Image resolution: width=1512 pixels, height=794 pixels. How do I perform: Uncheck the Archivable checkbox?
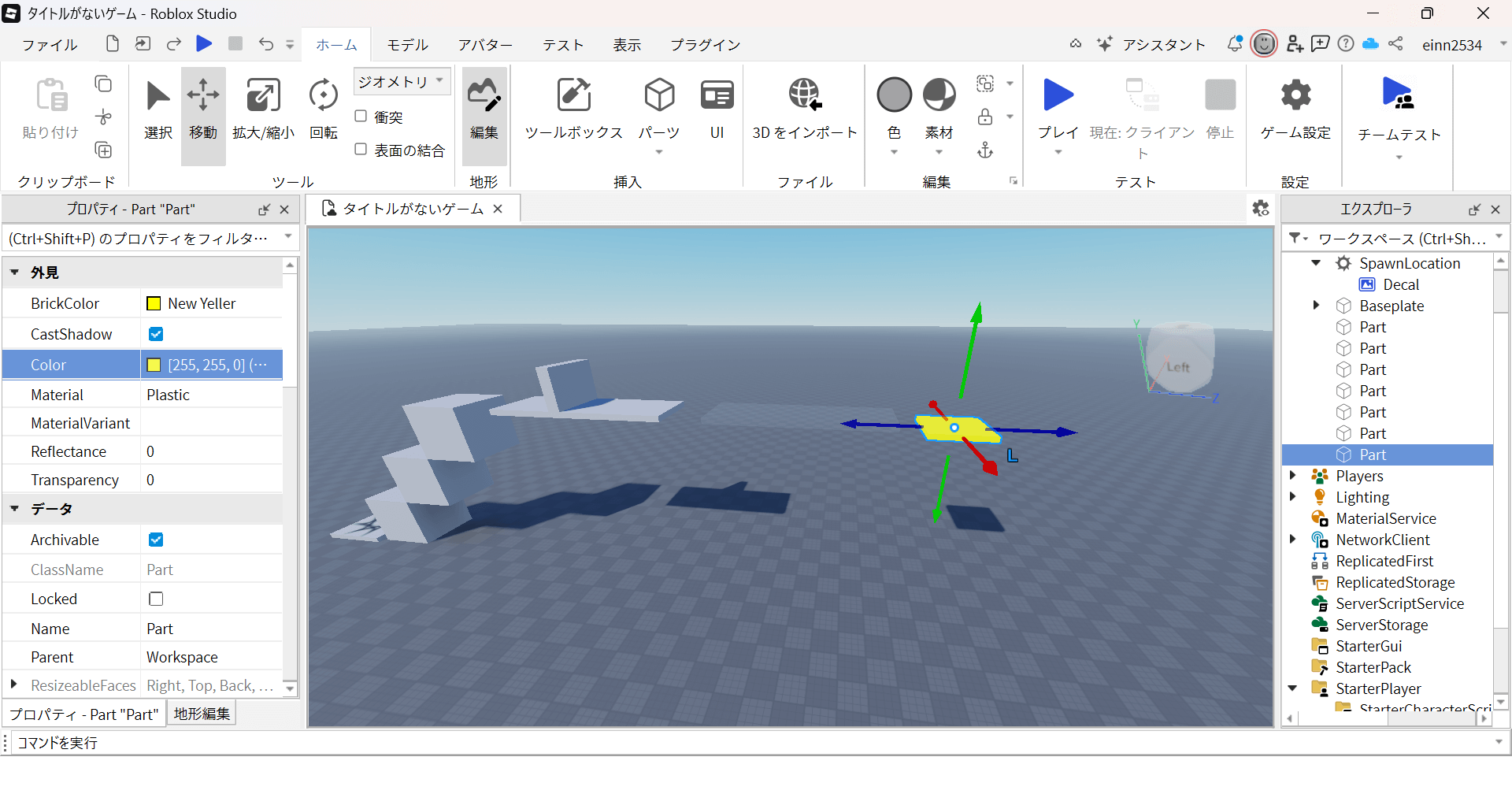pos(156,540)
